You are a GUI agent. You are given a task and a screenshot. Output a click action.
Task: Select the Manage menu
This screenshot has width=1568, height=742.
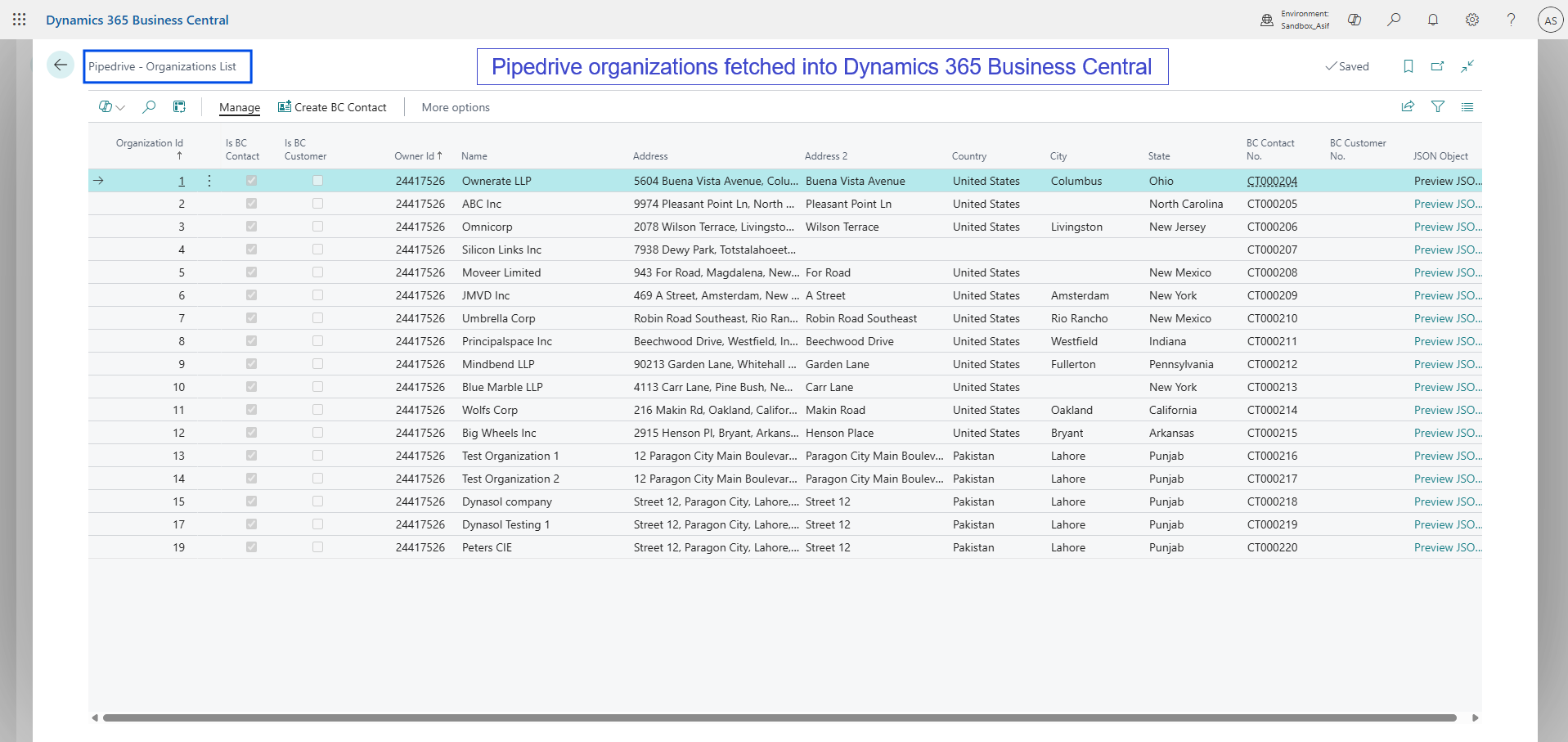tap(239, 107)
